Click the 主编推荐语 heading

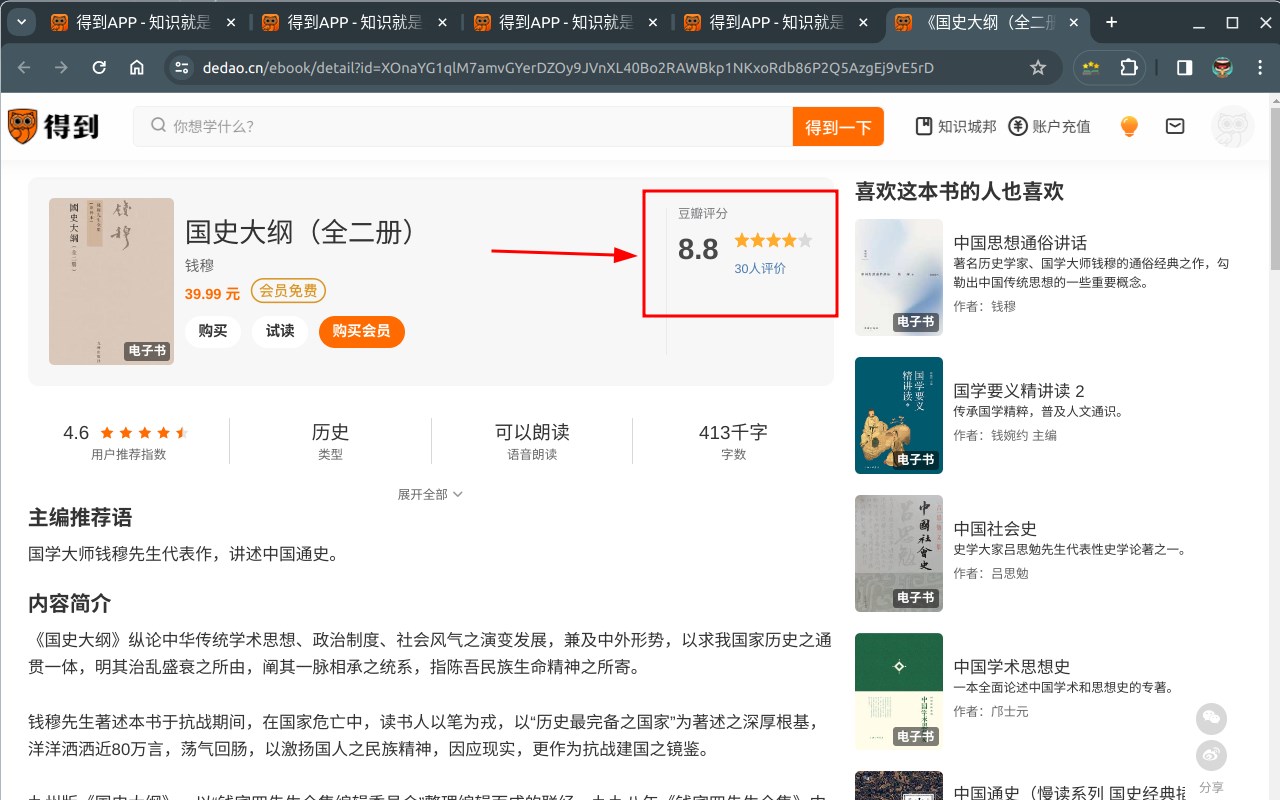tap(80, 518)
